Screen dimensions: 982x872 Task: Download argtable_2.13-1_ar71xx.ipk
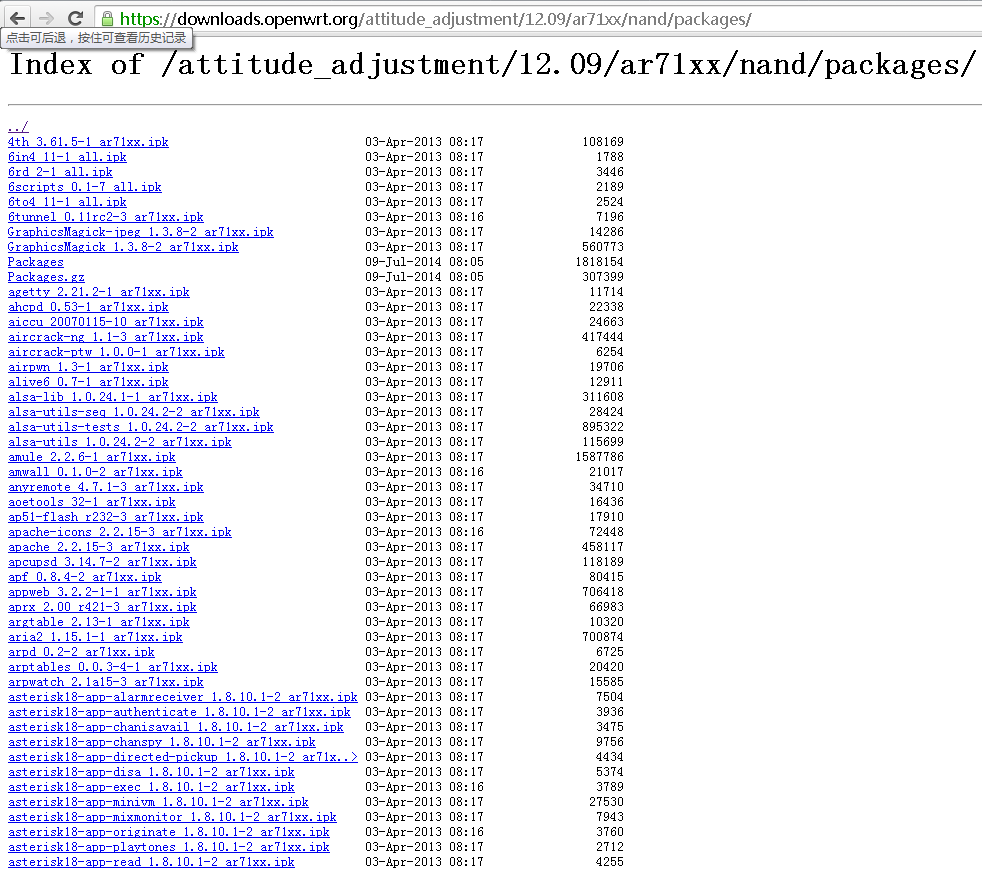(x=99, y=623)
